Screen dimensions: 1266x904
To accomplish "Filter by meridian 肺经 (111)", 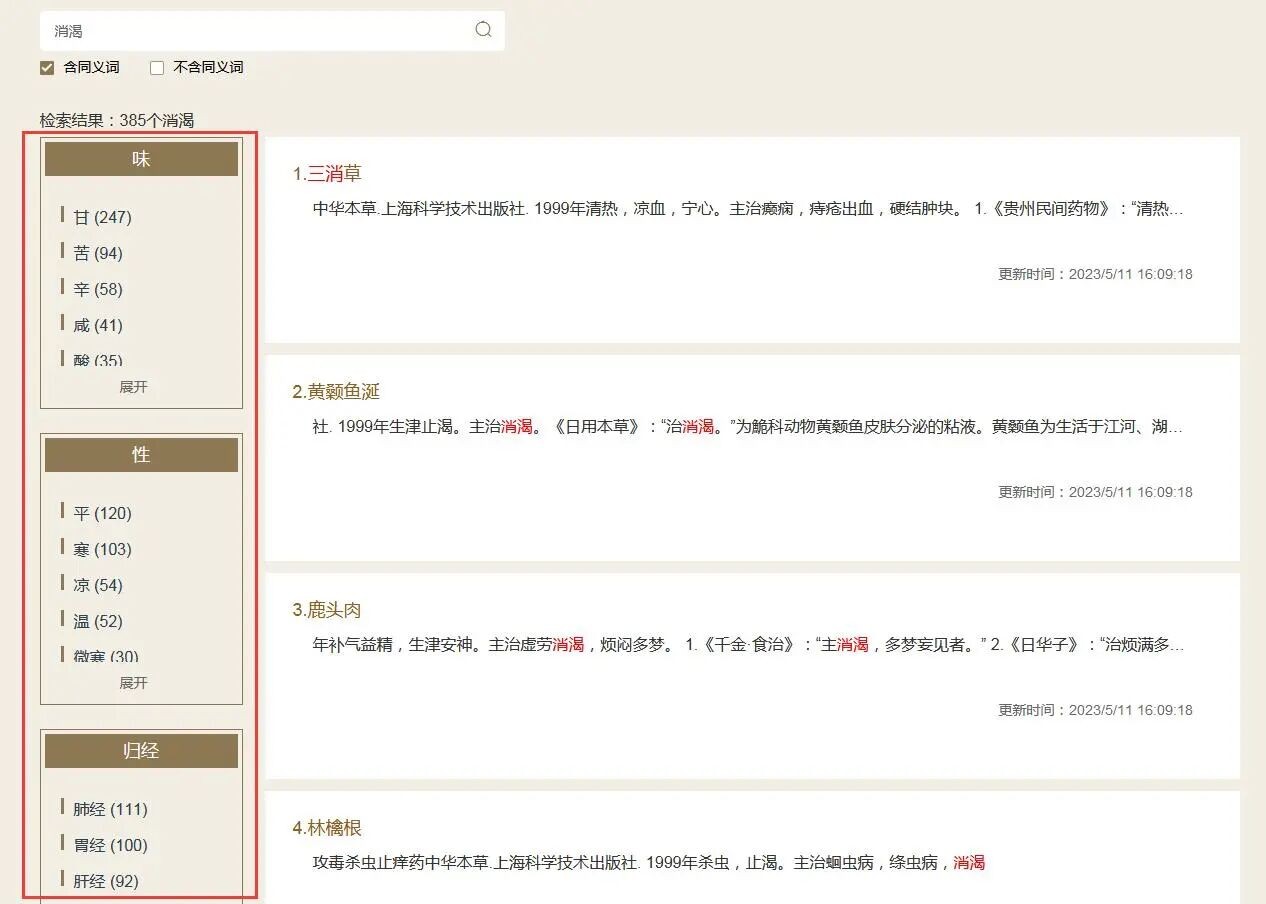I will coord(110,809).
